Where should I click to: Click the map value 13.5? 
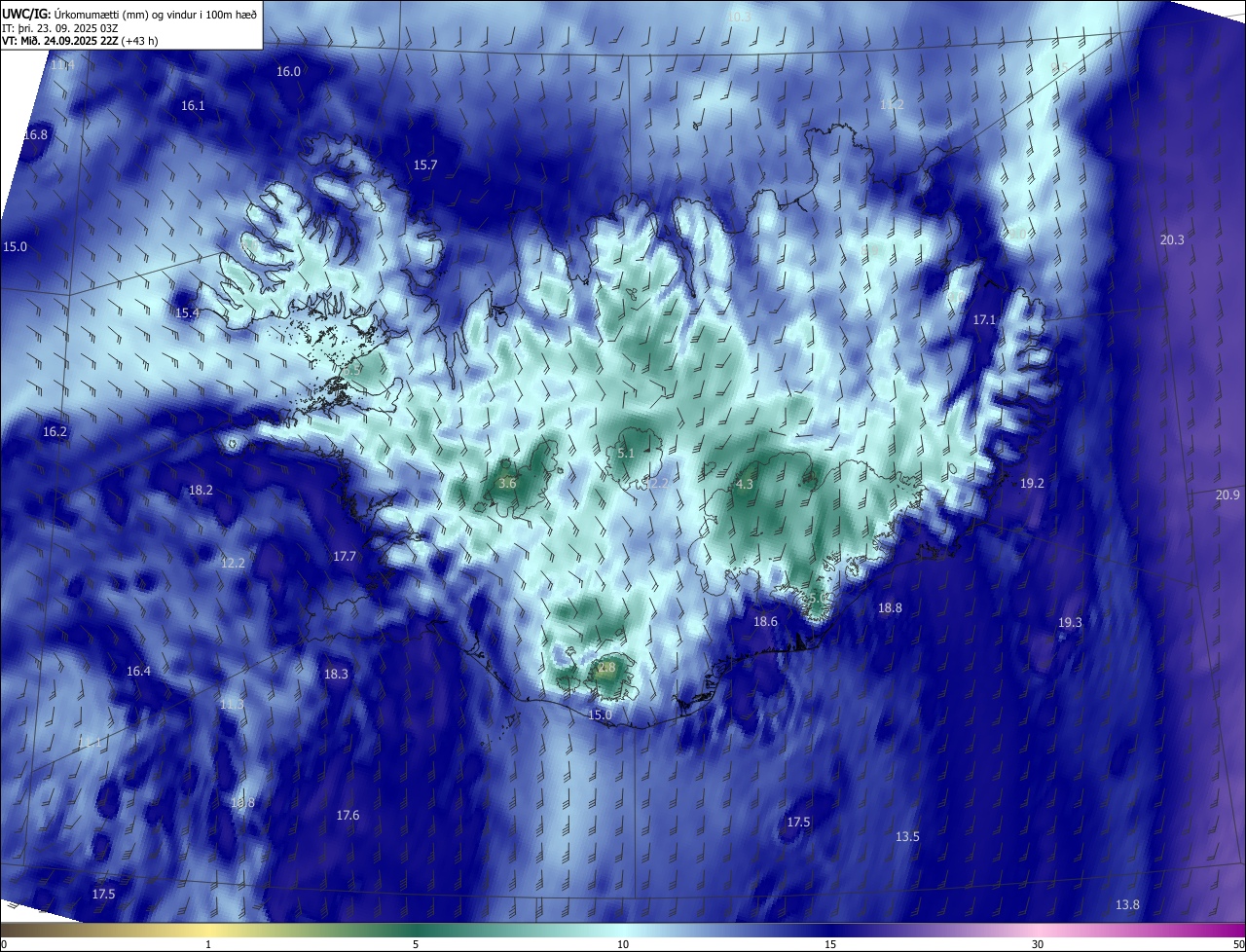pyautogui.click(x=907, y=836)
